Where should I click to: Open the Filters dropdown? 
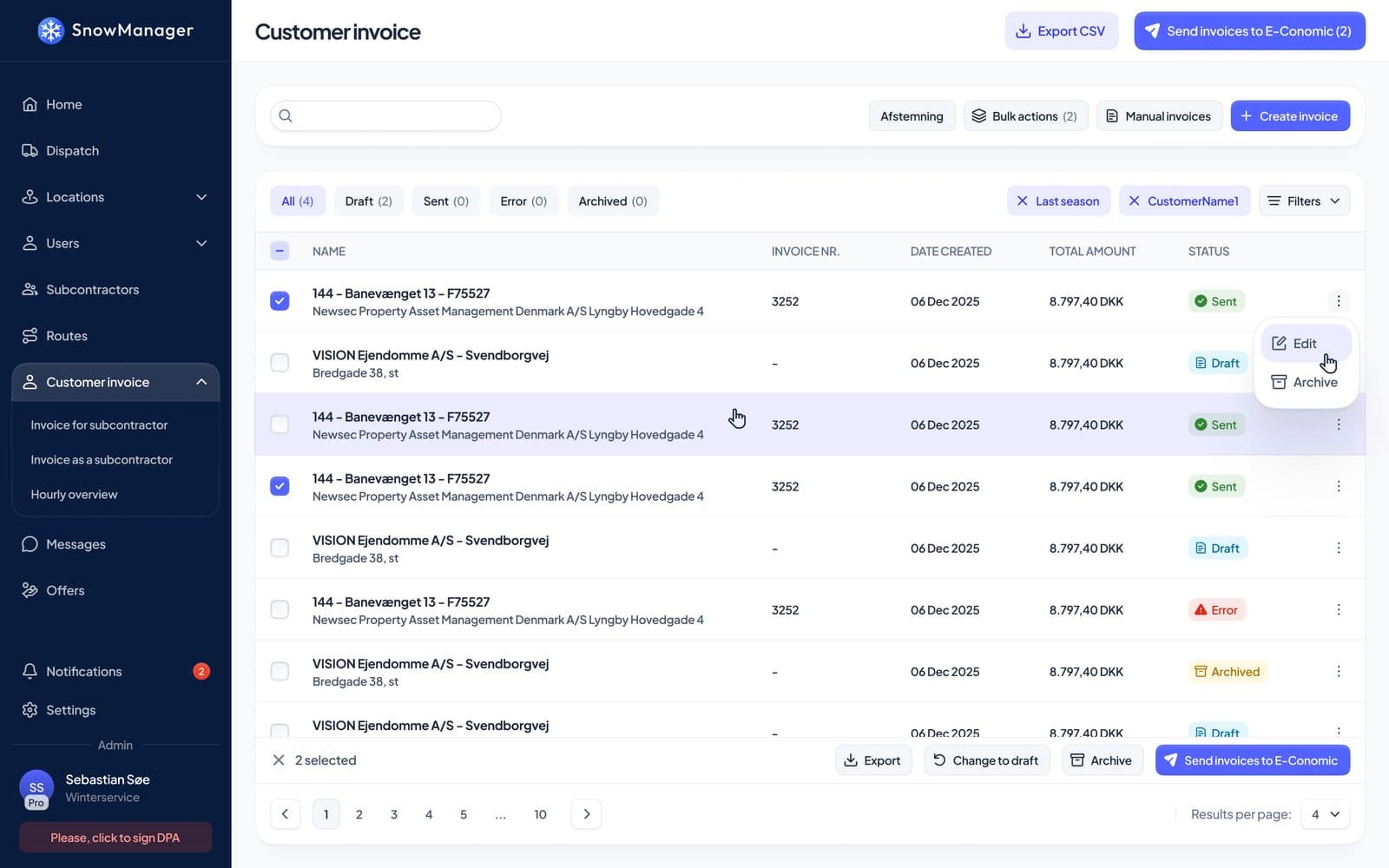[1303, 201]
